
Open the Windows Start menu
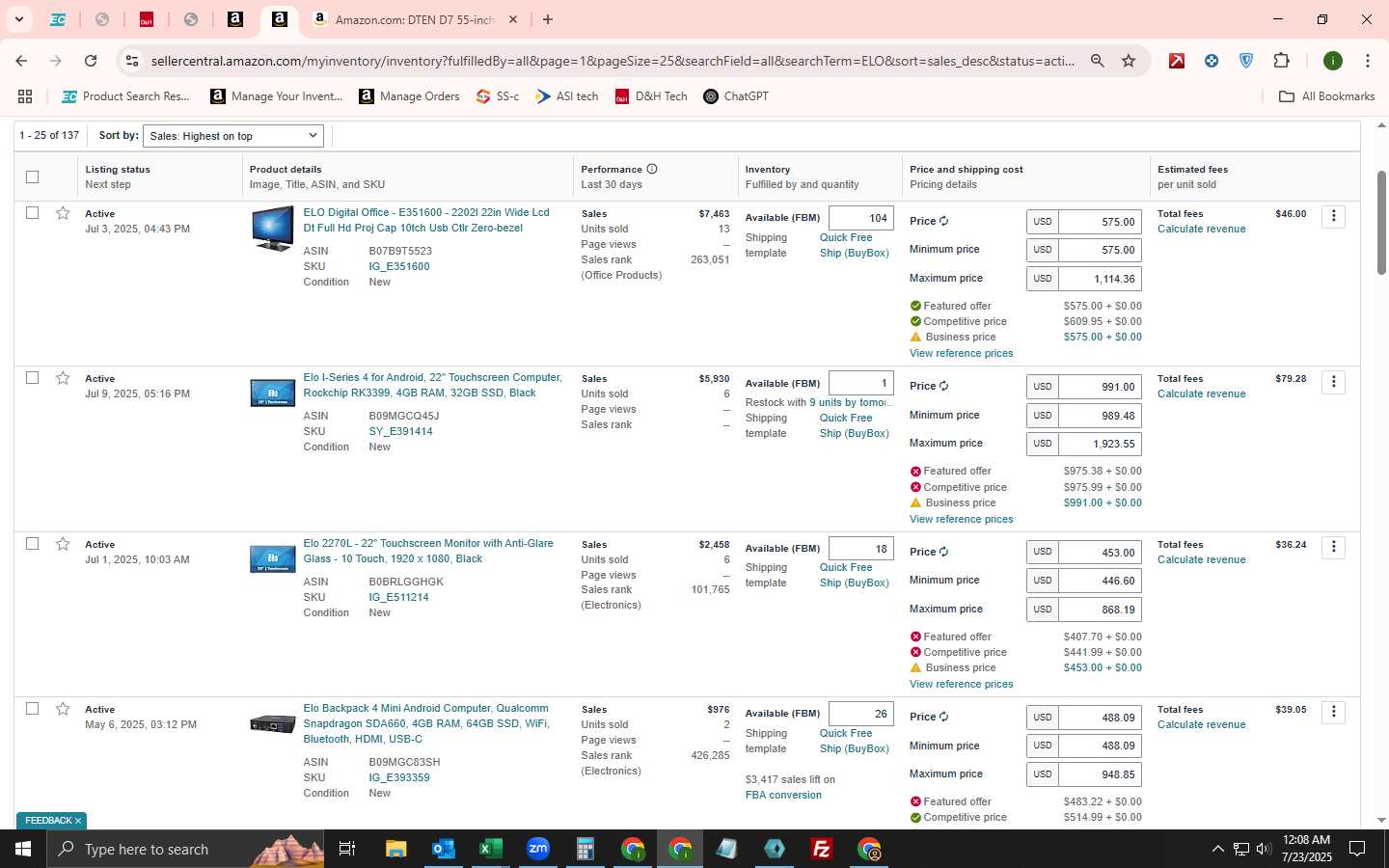[23, 849]
